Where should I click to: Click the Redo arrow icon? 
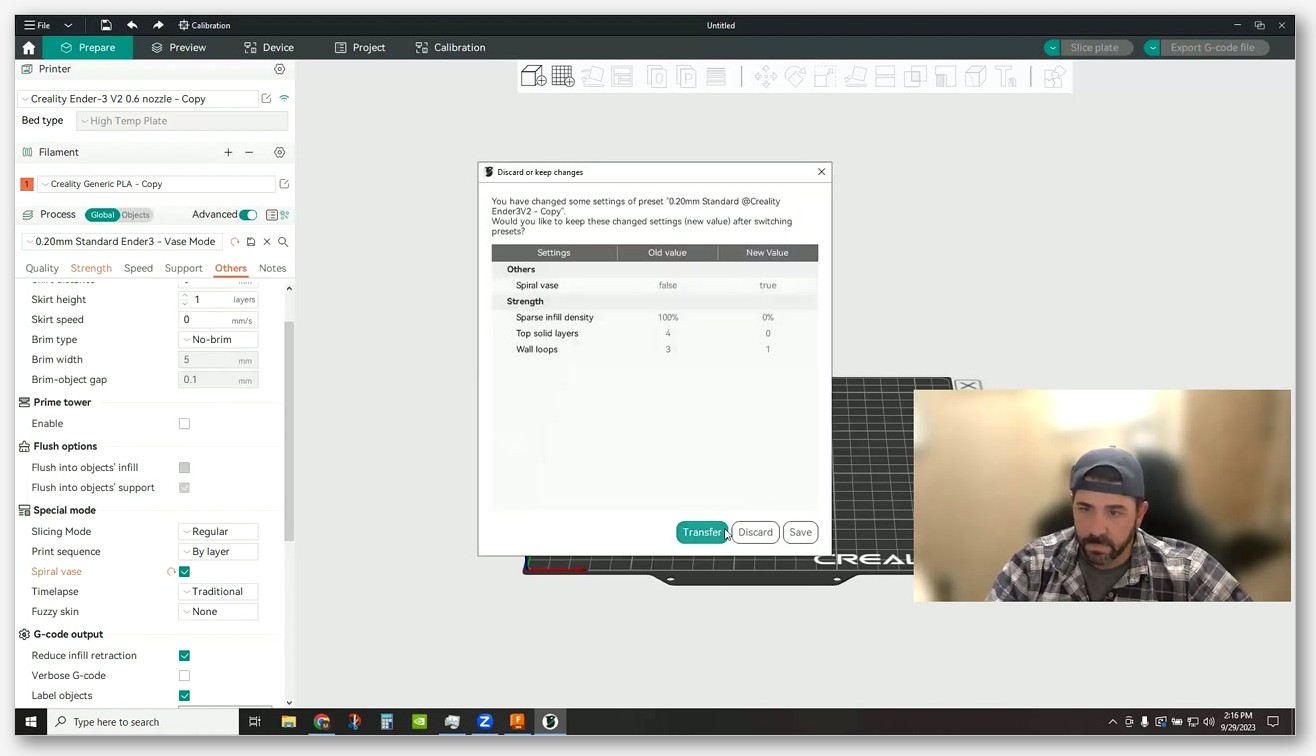(x=158, y=25)
